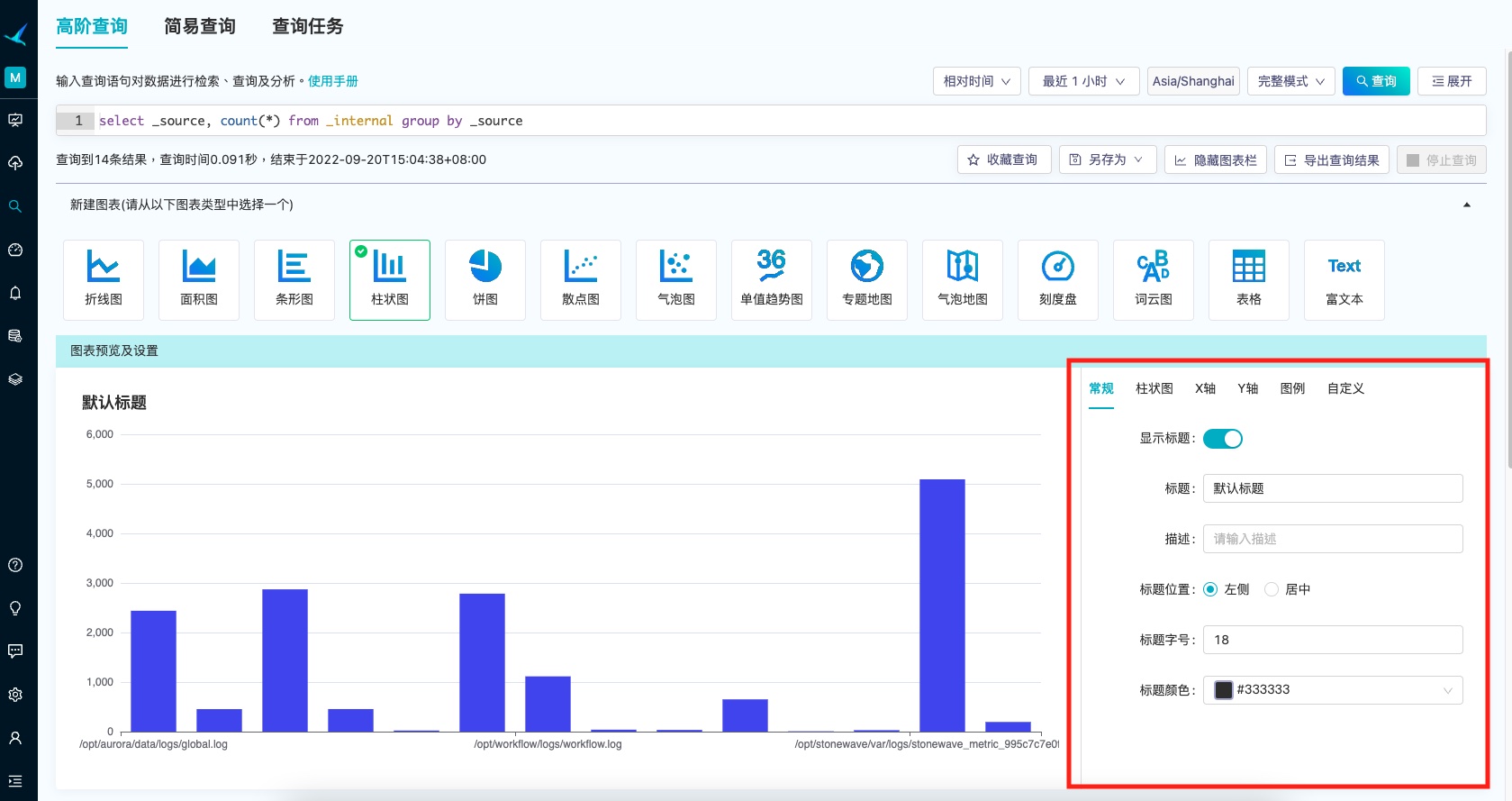
Task: Select the 折线图 line chart type
Action: pos(104,280)
